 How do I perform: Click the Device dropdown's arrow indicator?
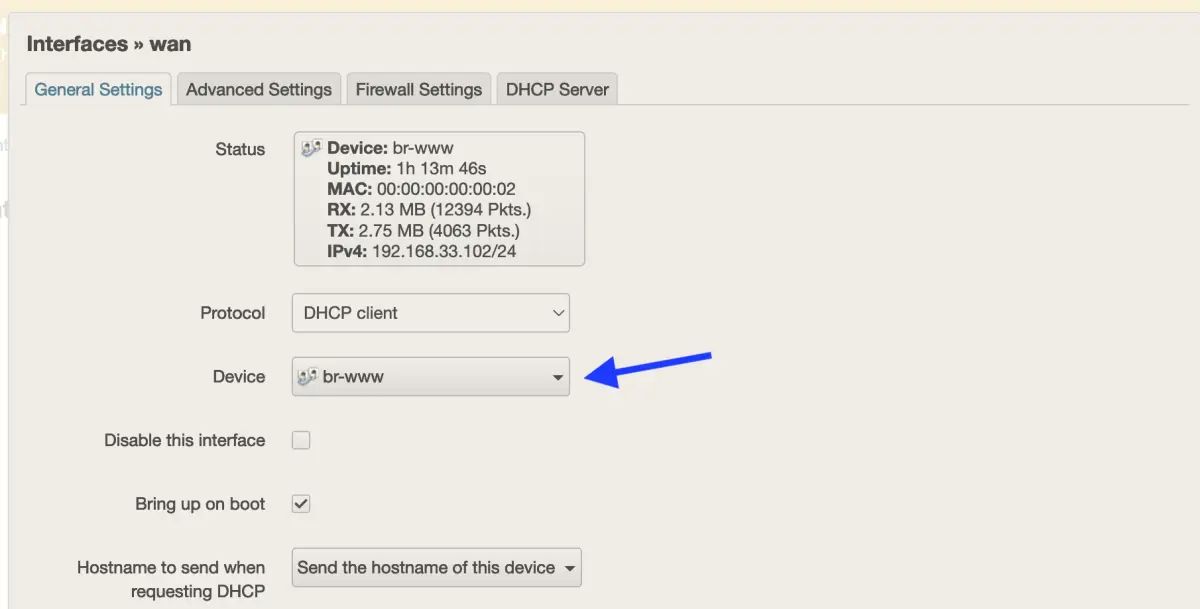click(558, 377)
